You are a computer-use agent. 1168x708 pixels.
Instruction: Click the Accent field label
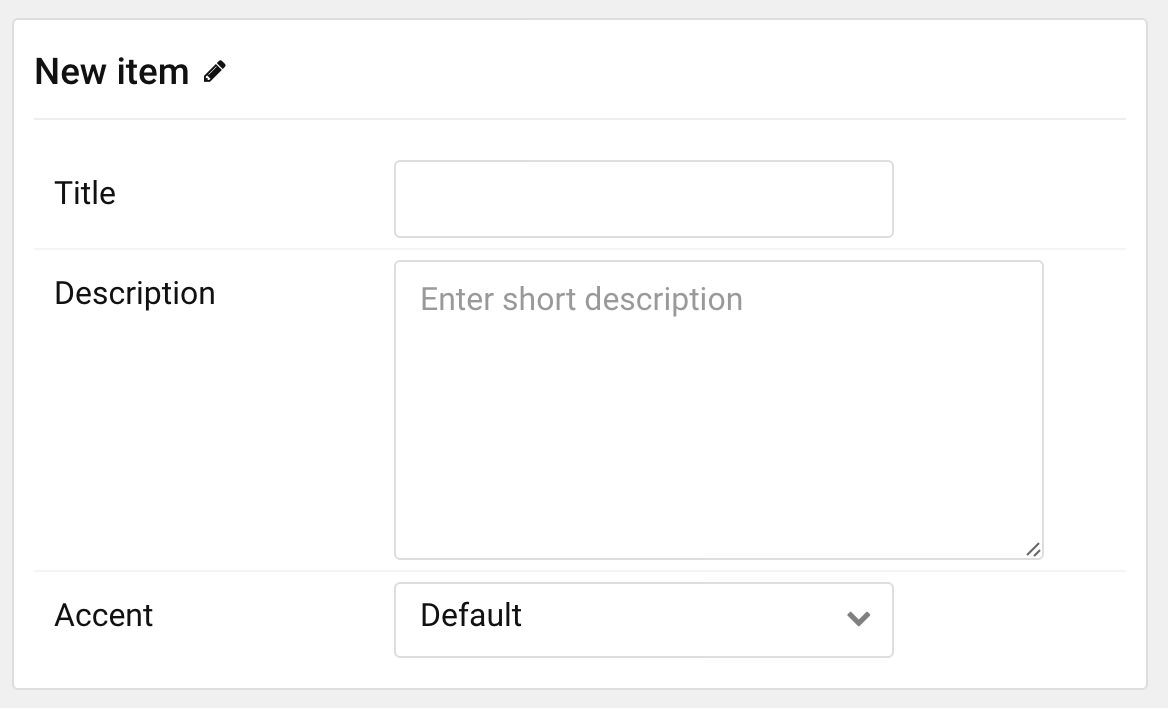click(104, 616)
